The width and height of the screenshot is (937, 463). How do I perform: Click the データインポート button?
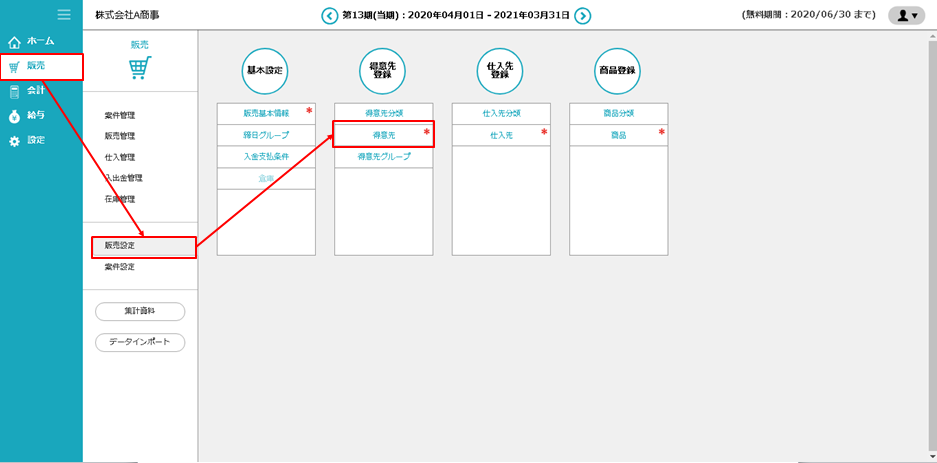(x=140, y=342)
